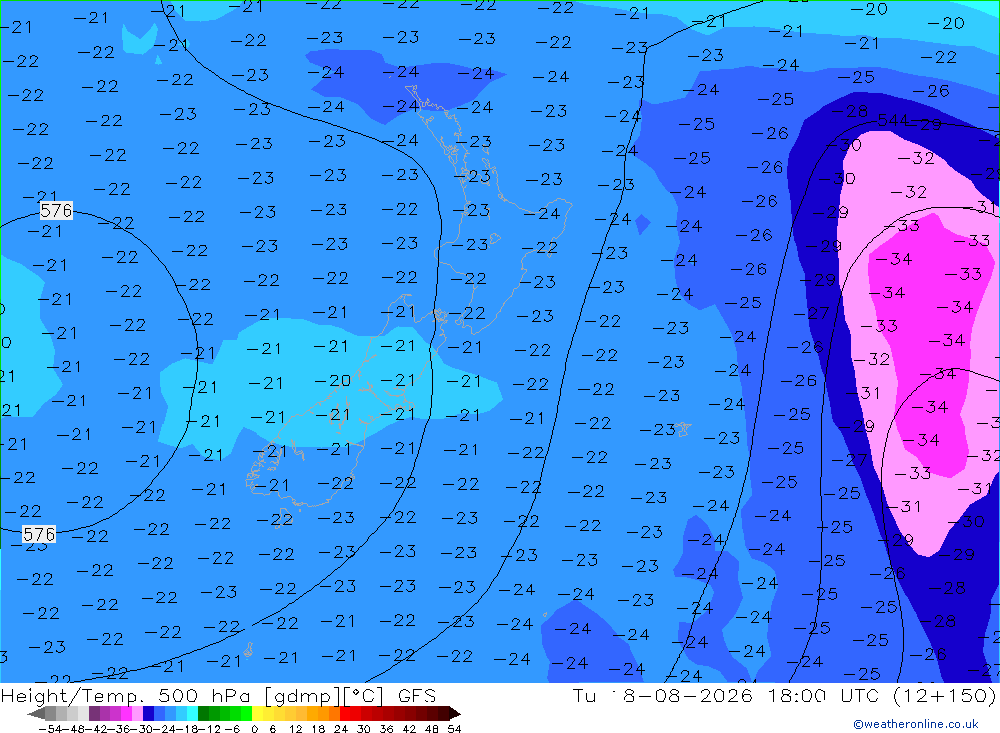This screenshot has height=733, width=1000.
Task: Pick the bright red 24 legend swatch
Action: click(345, 713)
